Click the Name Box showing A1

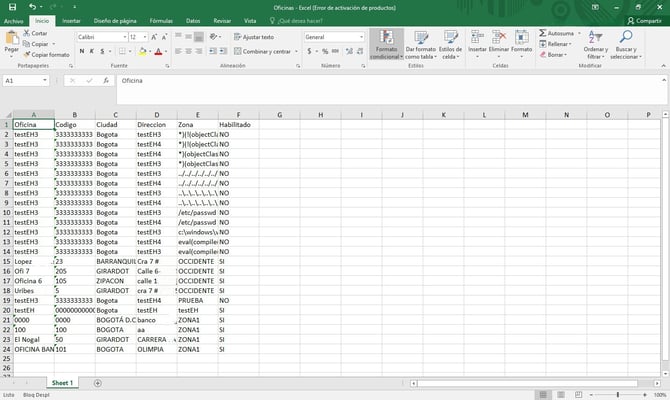click(x=25, y=80)
